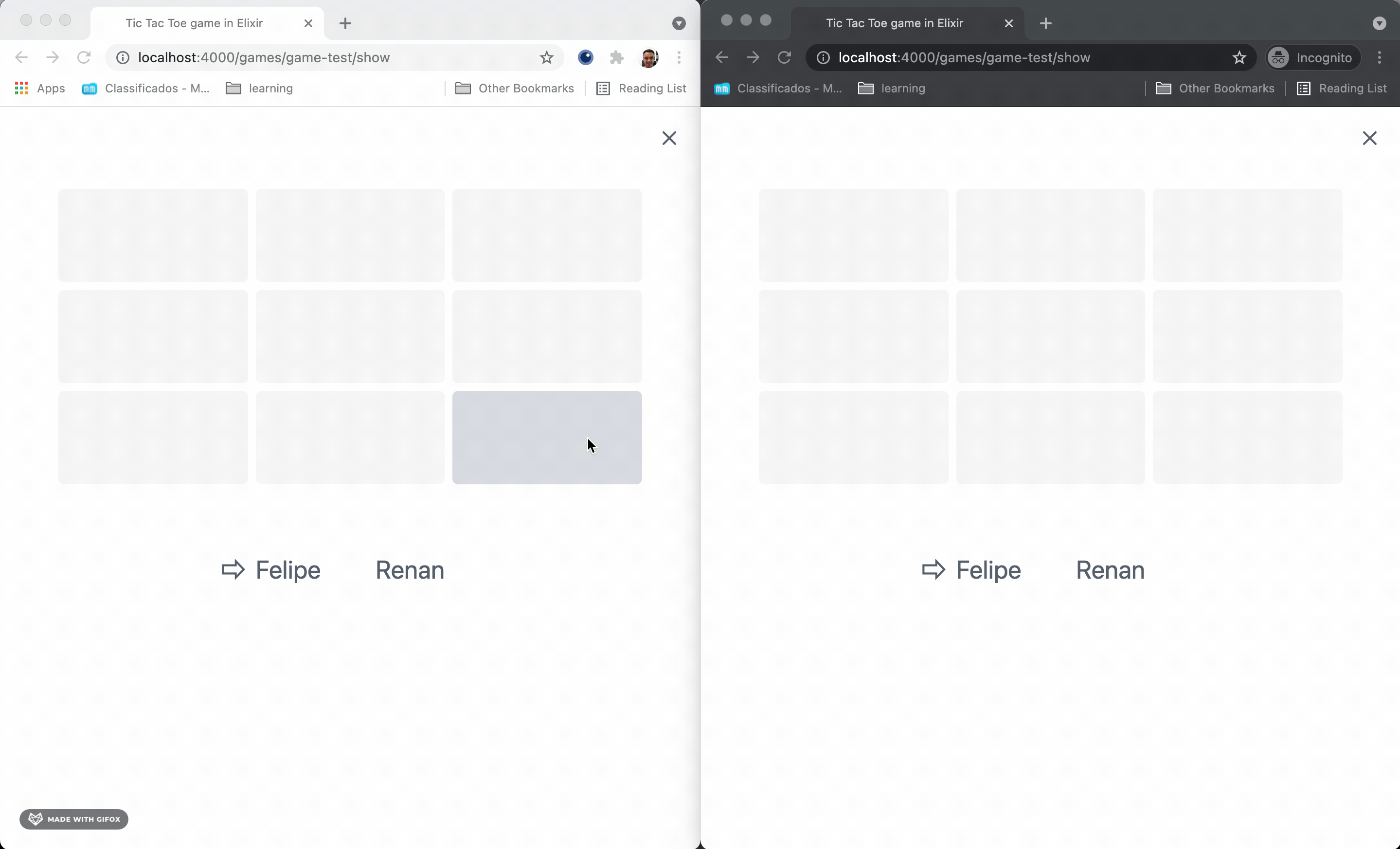Open new tab in the left window

tap(345, 23)
